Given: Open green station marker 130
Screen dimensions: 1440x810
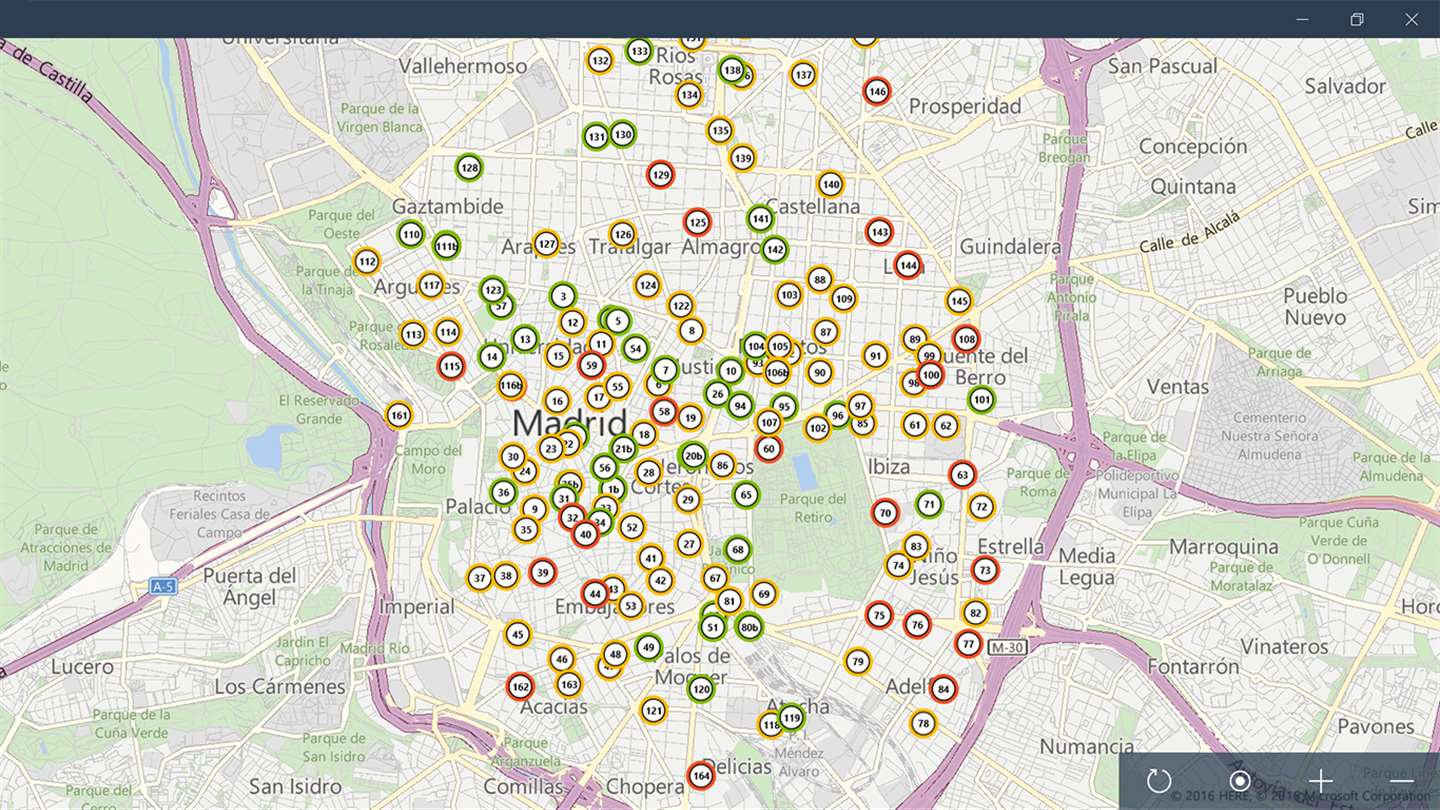Looking at the screenshot, I should [x=623, y=134].
